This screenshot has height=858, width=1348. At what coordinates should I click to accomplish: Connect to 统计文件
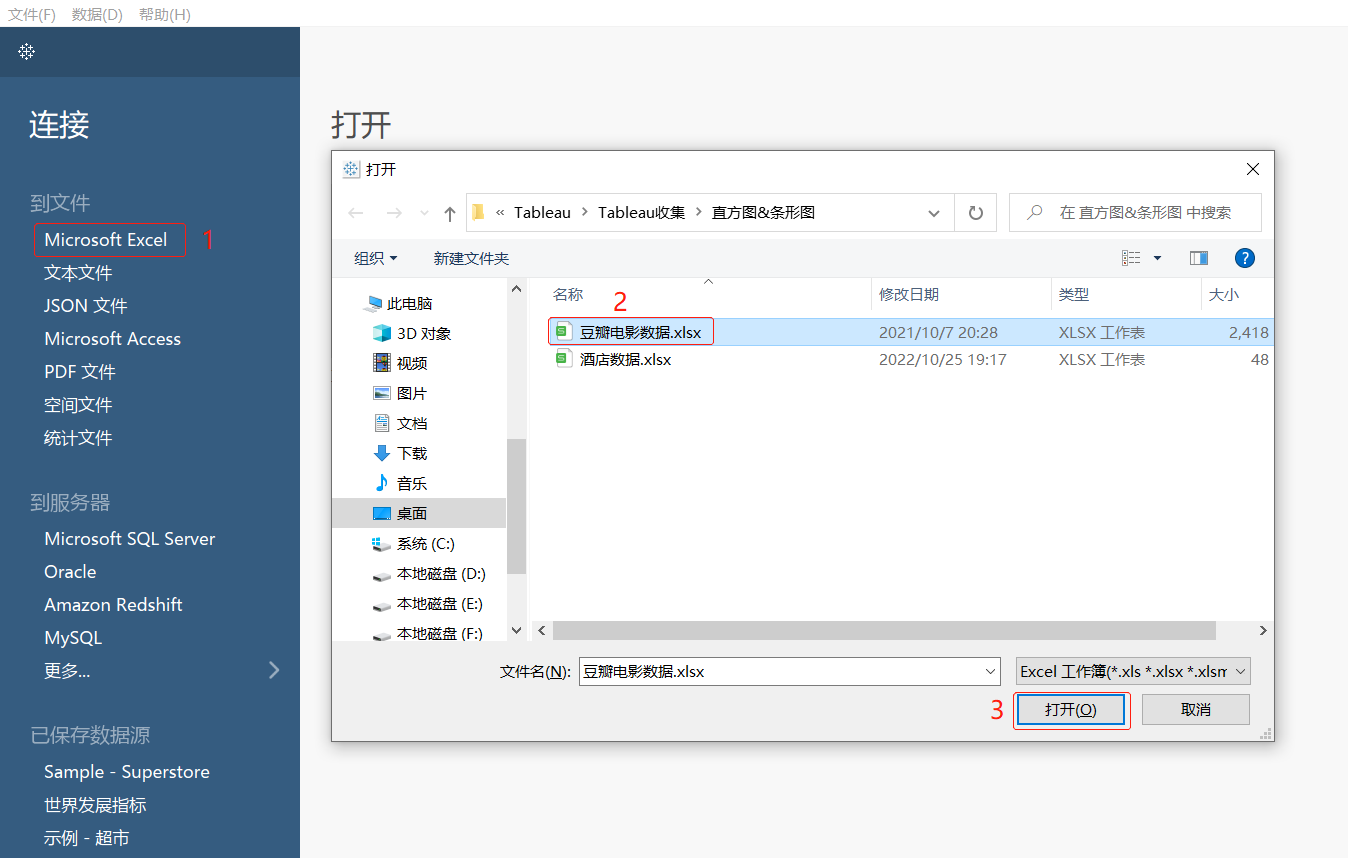pos(78,438)
